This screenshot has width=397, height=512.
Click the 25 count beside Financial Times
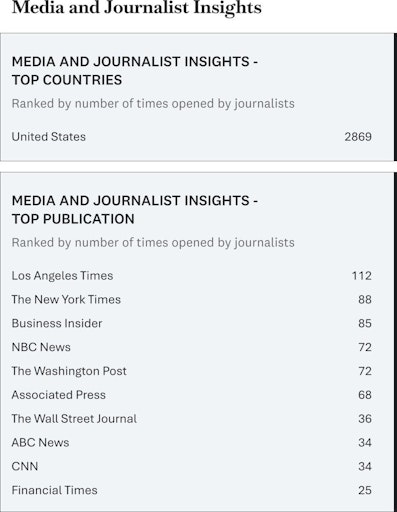point(365,490)
